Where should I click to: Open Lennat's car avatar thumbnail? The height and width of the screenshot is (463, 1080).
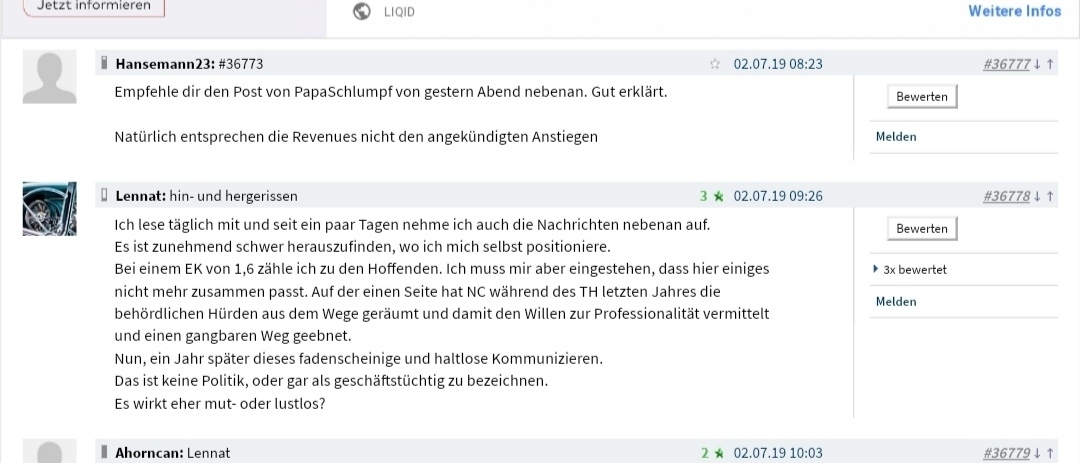(49, 209)
